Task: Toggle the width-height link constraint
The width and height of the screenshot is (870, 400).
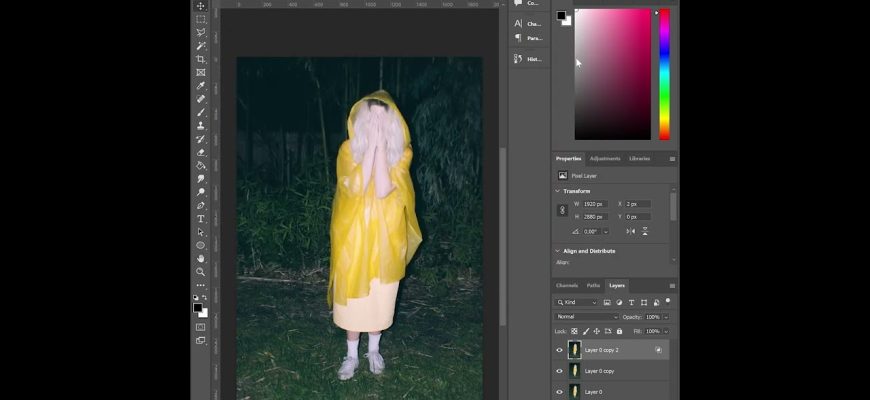Action: tap(563, 210)
